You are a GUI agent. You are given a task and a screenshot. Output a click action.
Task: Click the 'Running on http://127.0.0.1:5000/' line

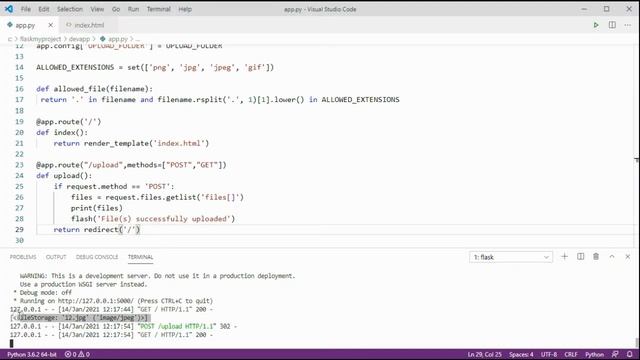point(113,301)
